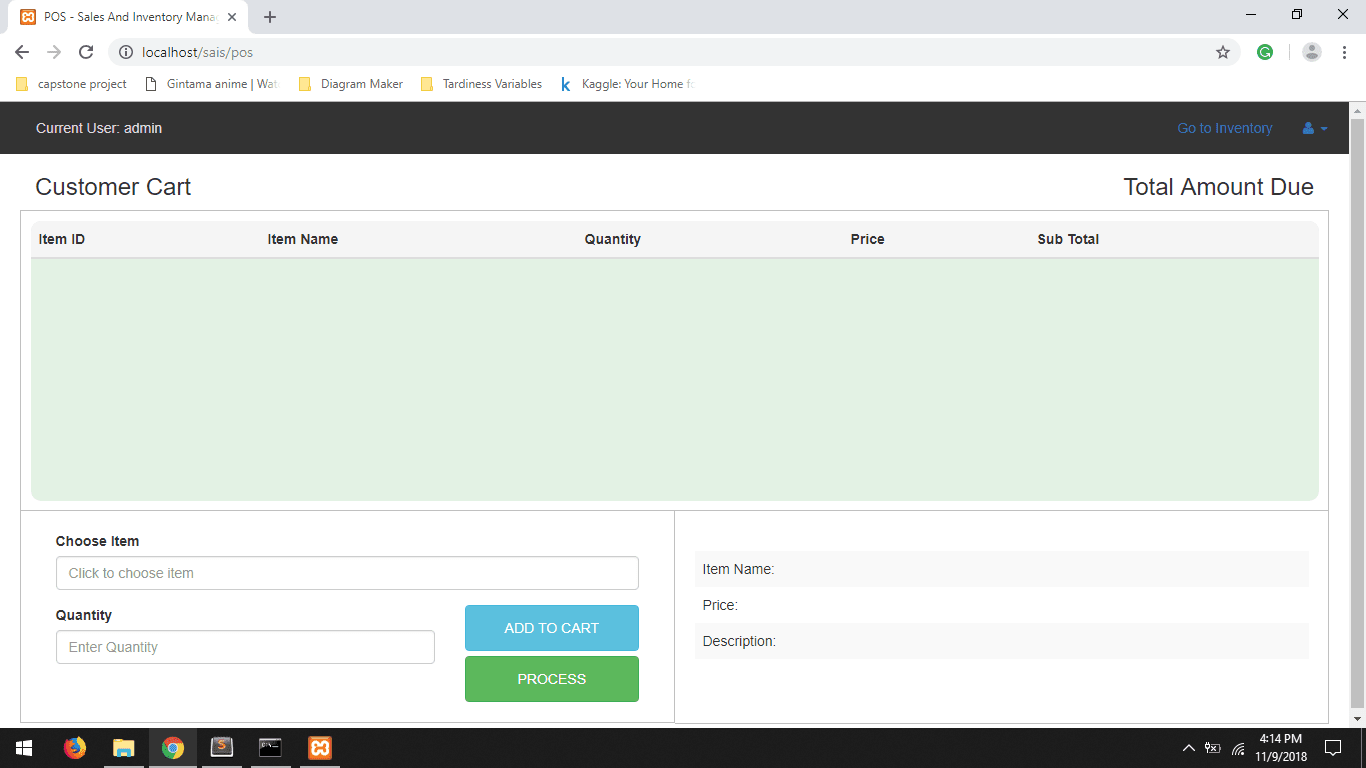Click the user account icon in the POS navbar
Viewport: 1366px width, 768px height.
tap(1308, 128)
